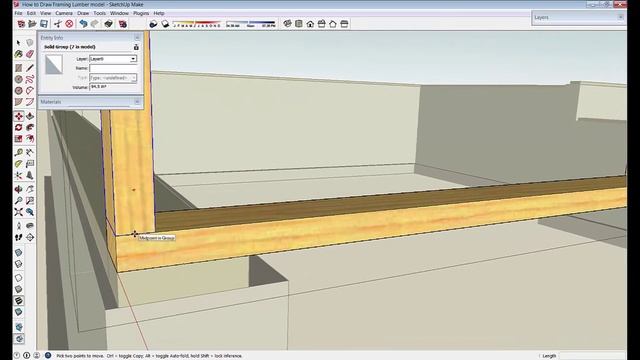Click the Print toolbar button
This screenshot has height=360, width=640.
(108, 24)
